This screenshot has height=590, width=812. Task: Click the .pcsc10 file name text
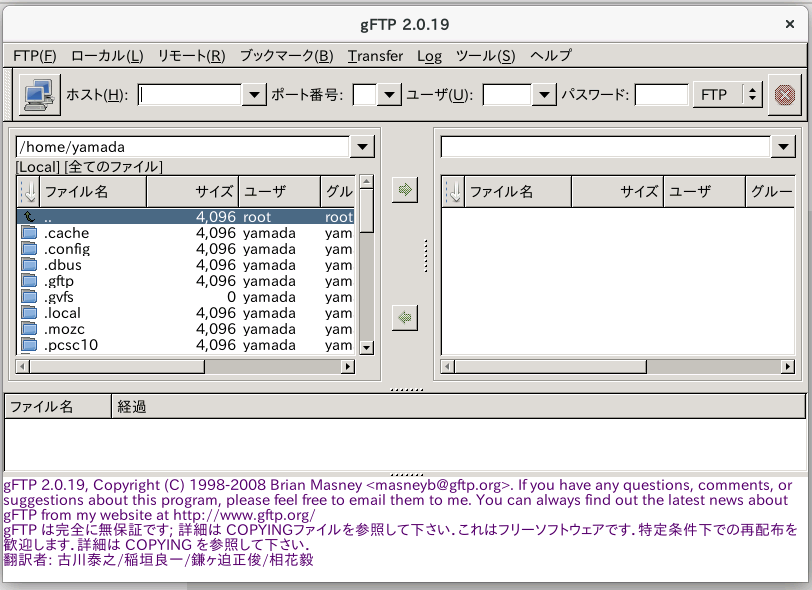[x=71, y=346]
